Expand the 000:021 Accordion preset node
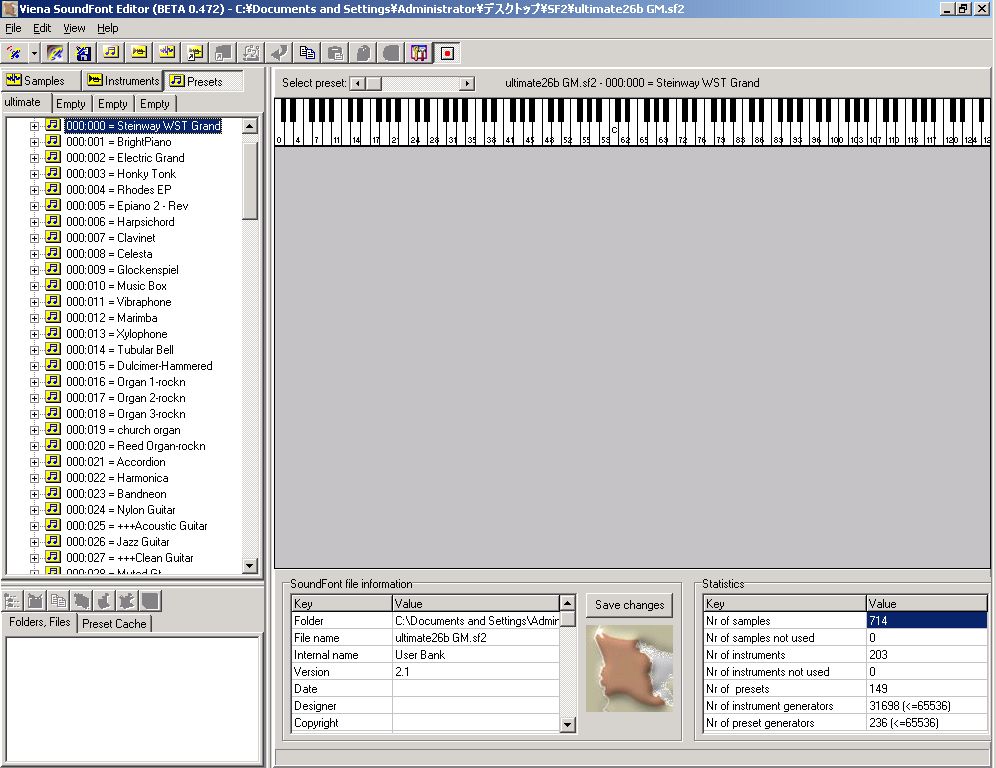The image size is (996, 768). 33,462
